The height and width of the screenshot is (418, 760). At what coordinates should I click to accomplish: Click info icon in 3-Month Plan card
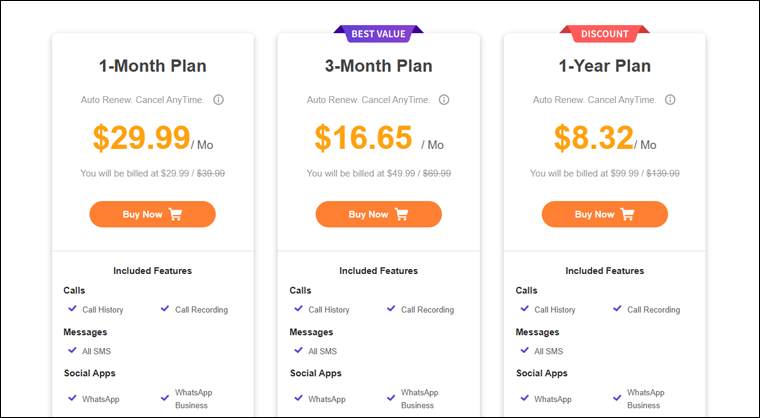click(444, 100)
